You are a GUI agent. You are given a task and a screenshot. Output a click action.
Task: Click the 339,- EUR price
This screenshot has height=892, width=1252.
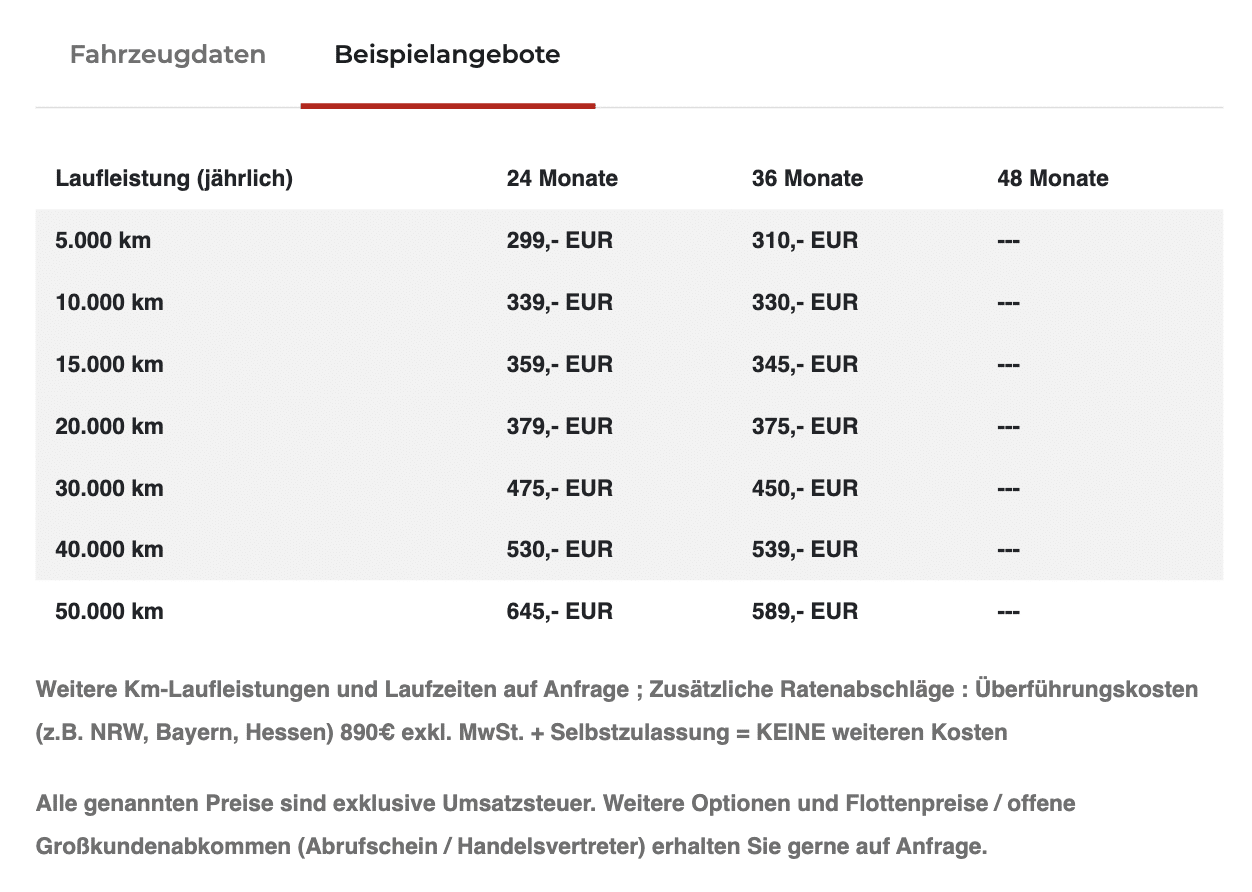tap(560, 303)
